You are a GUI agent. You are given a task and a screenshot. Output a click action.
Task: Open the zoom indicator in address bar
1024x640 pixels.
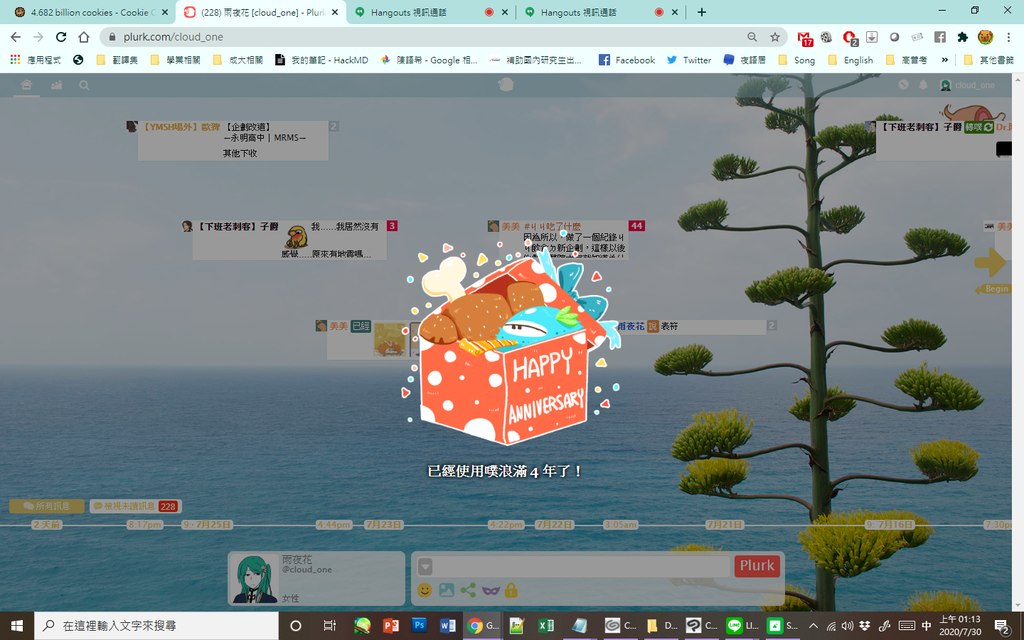[x=752, y=37]
